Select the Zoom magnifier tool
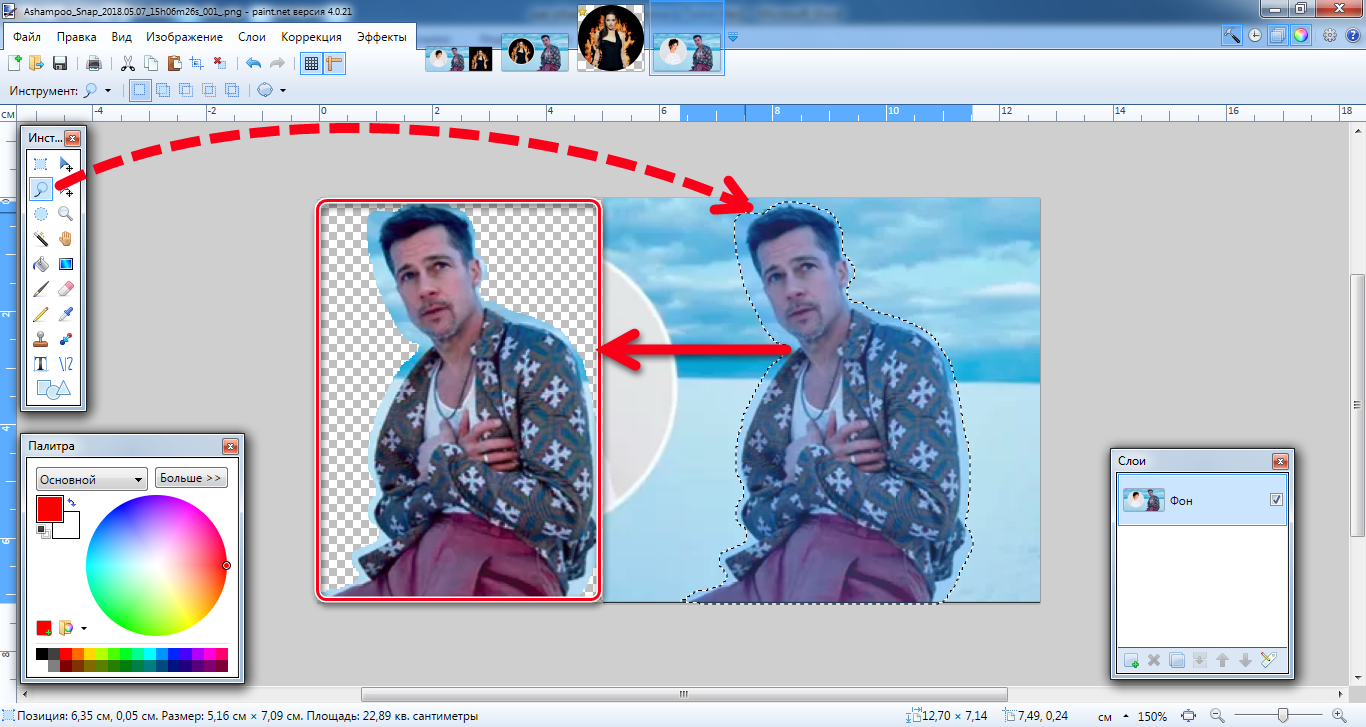The image size is (1366, 727). 65,214
